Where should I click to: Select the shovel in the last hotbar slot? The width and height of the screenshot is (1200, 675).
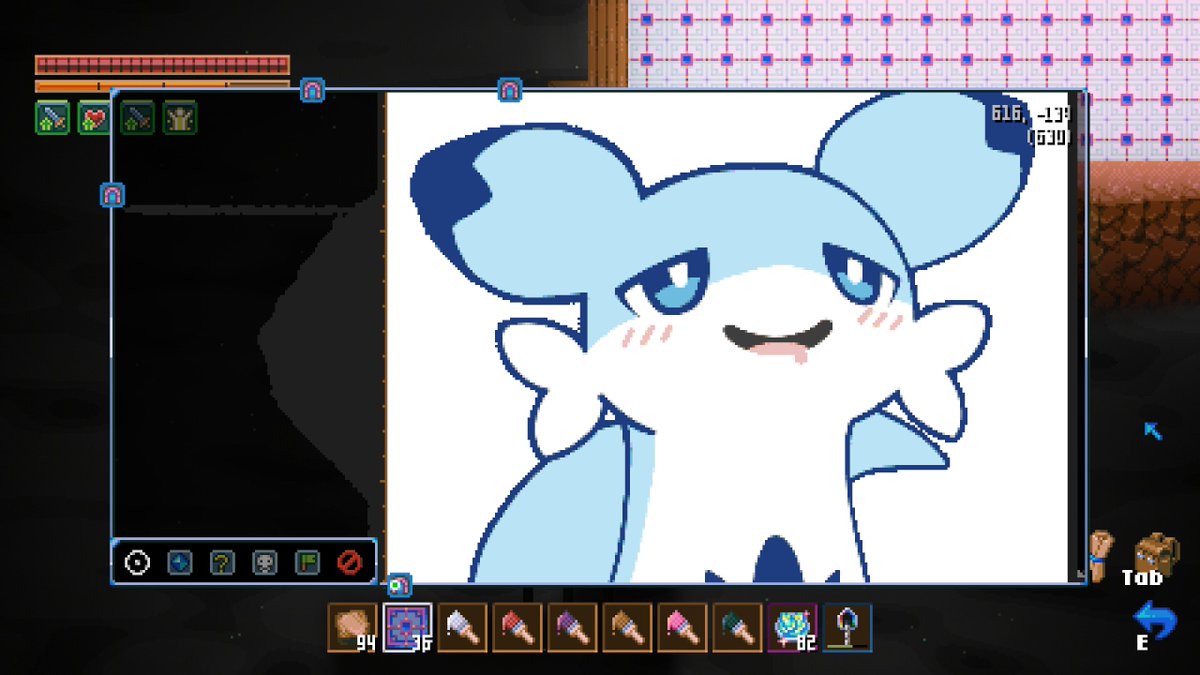click(846, 628)
